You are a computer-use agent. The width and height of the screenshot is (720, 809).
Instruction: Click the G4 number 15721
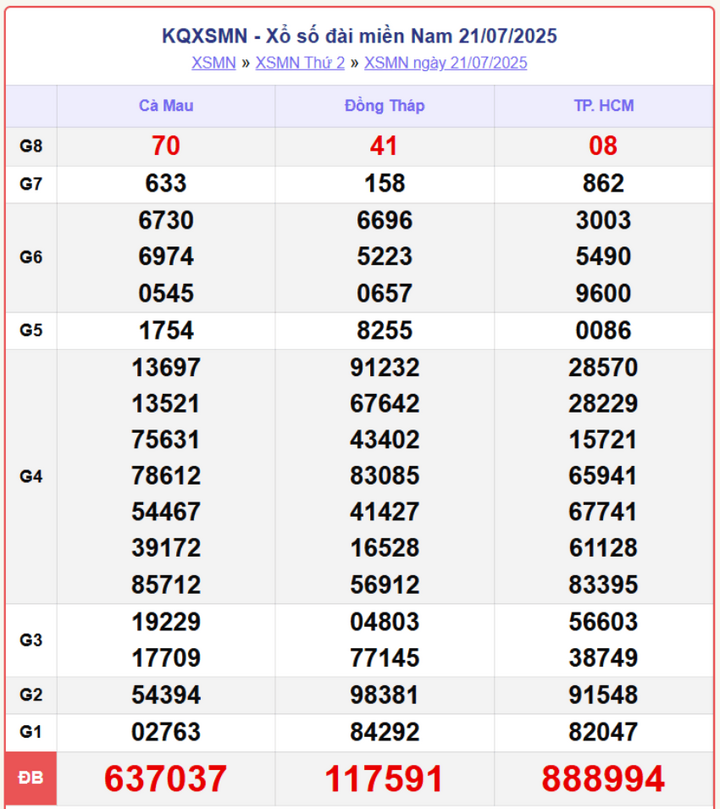(x=603, y=440)
